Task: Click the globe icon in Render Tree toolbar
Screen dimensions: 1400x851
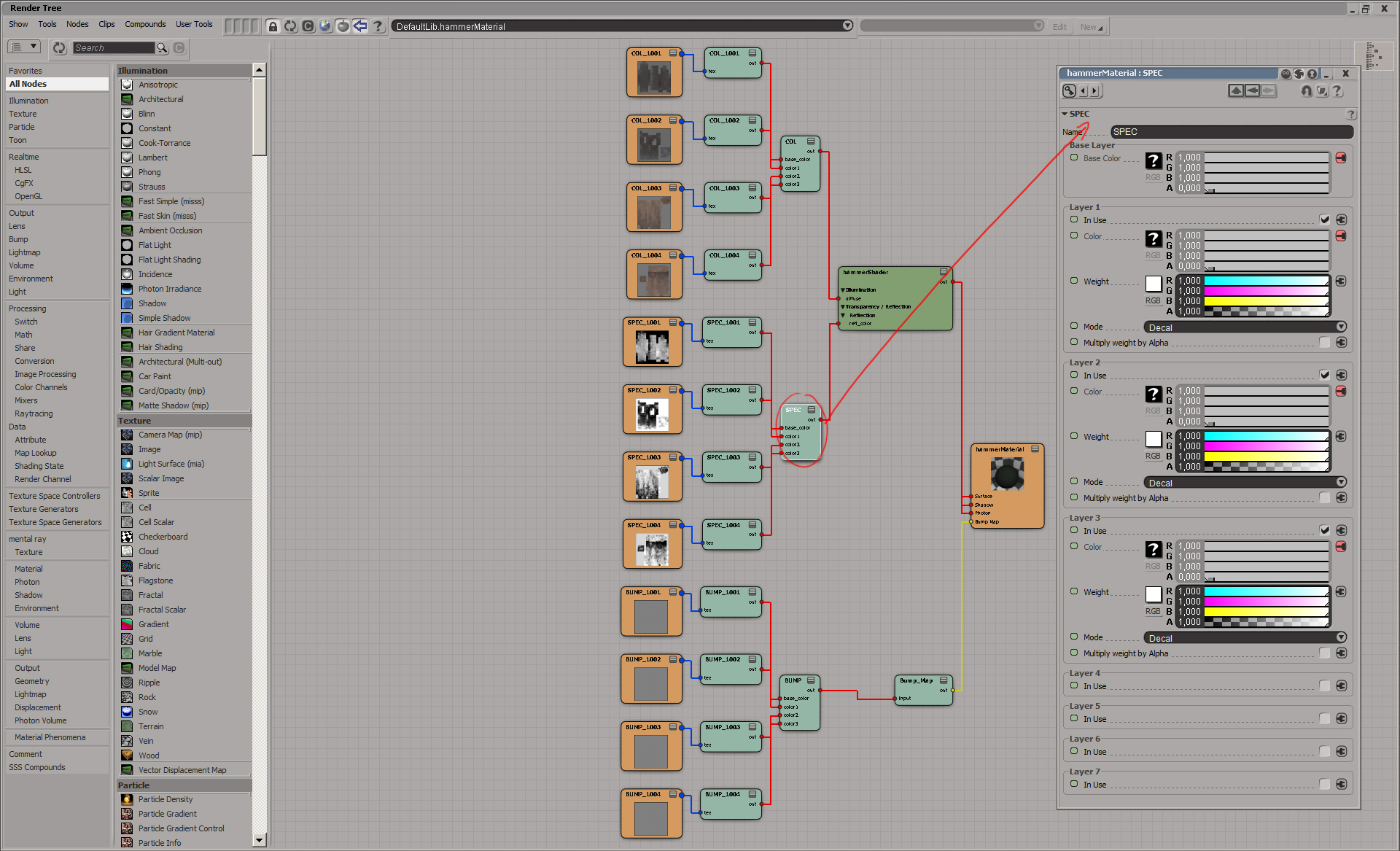Action: [325, 26]
